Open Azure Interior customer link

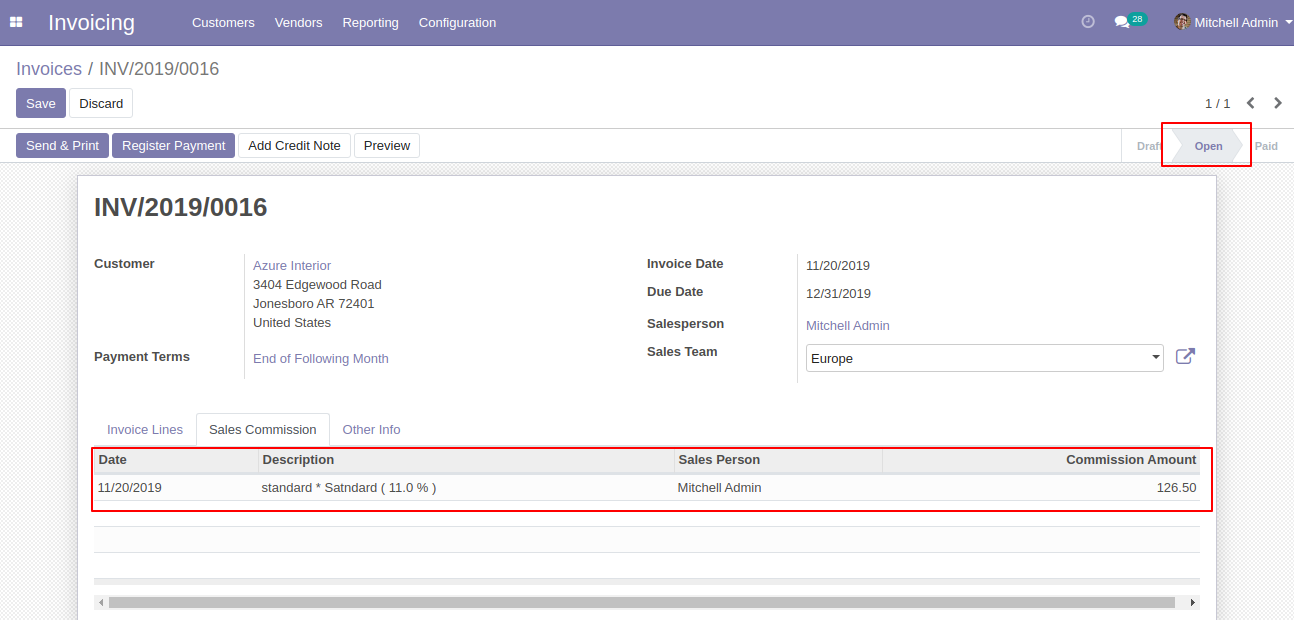[292, 266]
